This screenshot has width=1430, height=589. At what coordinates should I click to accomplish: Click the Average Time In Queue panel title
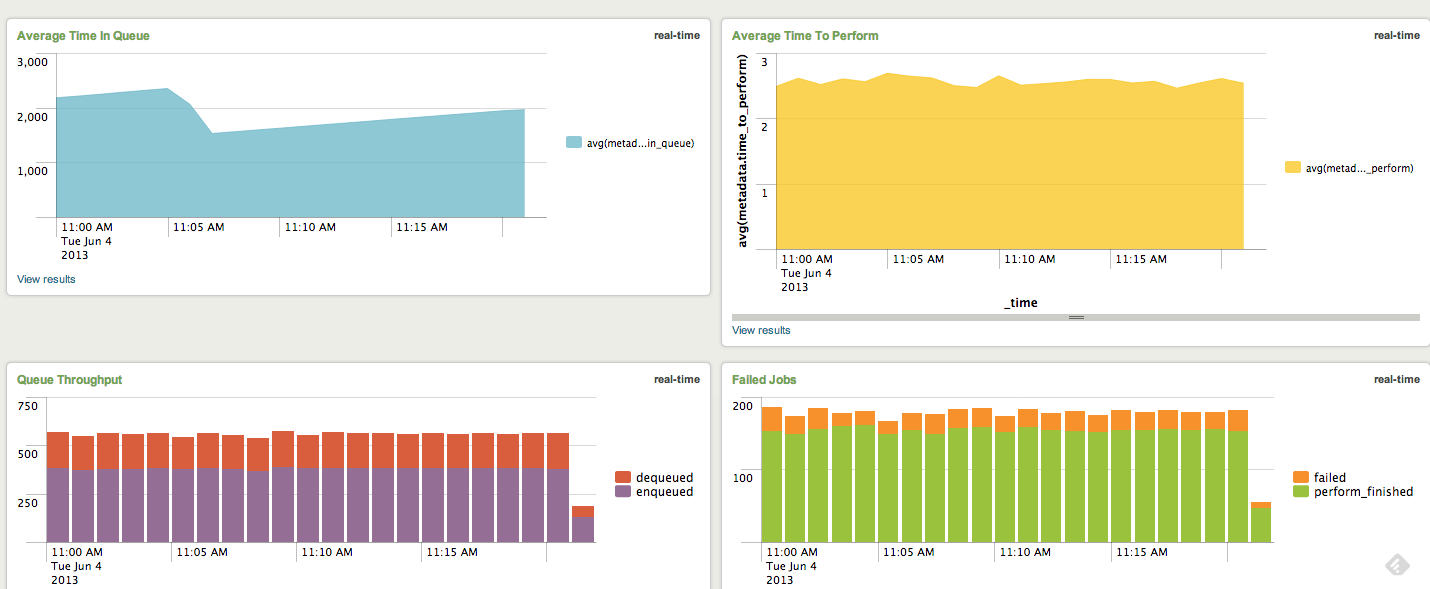click(83, 36)
